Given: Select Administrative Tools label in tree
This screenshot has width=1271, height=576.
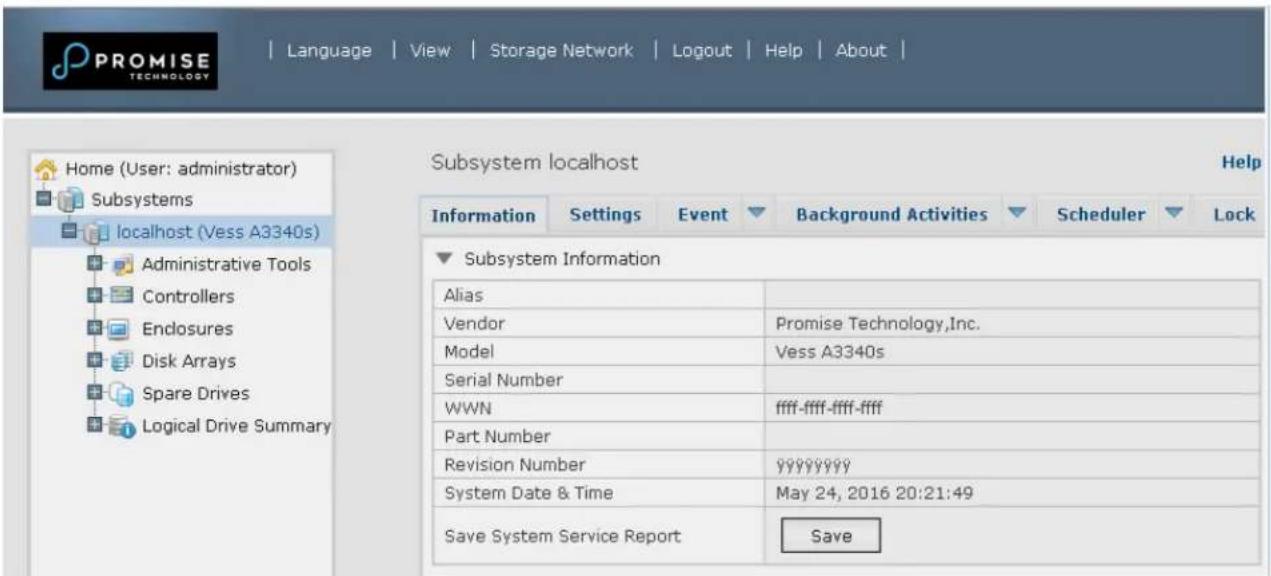Looking at the screenshot, I should [x=226, y=265].
